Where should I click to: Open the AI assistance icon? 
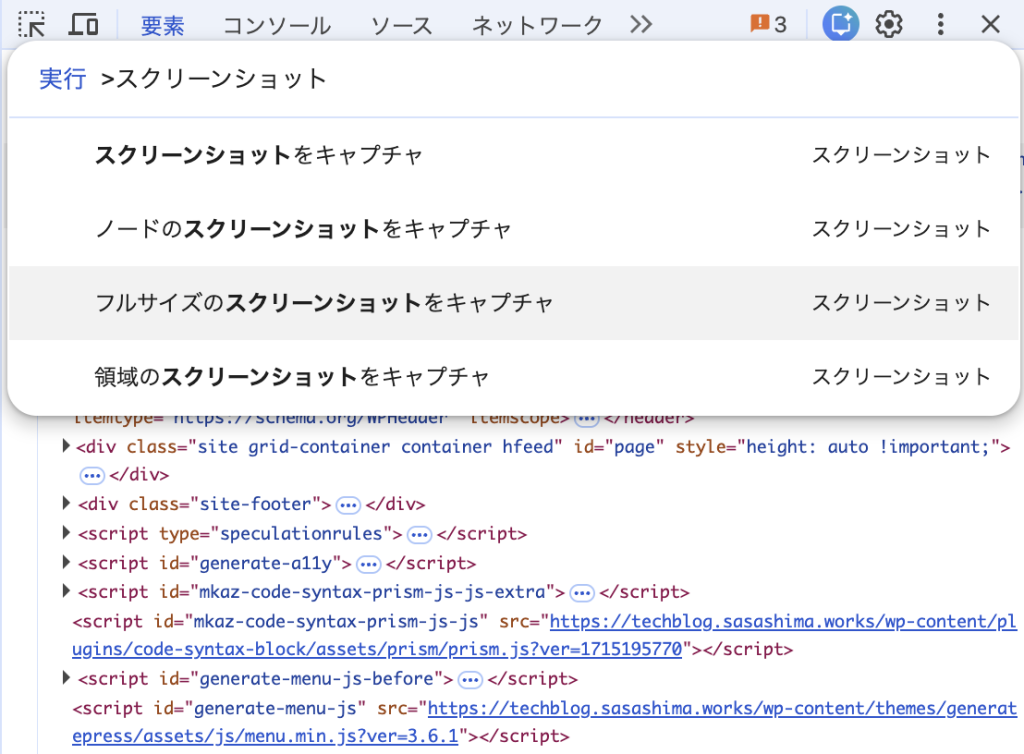click(840, 24)
